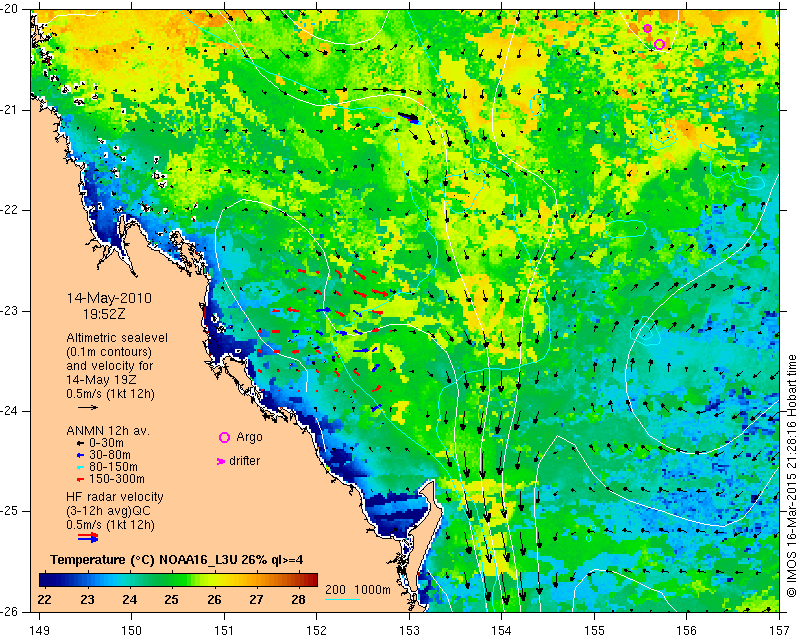The height and width of the screenshot is (640, 800).
Task: Click the dark red end of temperature colorbar
Action: [311, 580]
